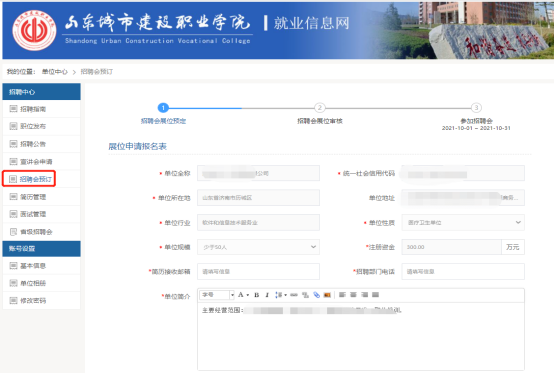Image resolution: width=554 pixels, height=373 pixels.
Task: Open the font color A dropdown arrow
Action: (248, 295)
